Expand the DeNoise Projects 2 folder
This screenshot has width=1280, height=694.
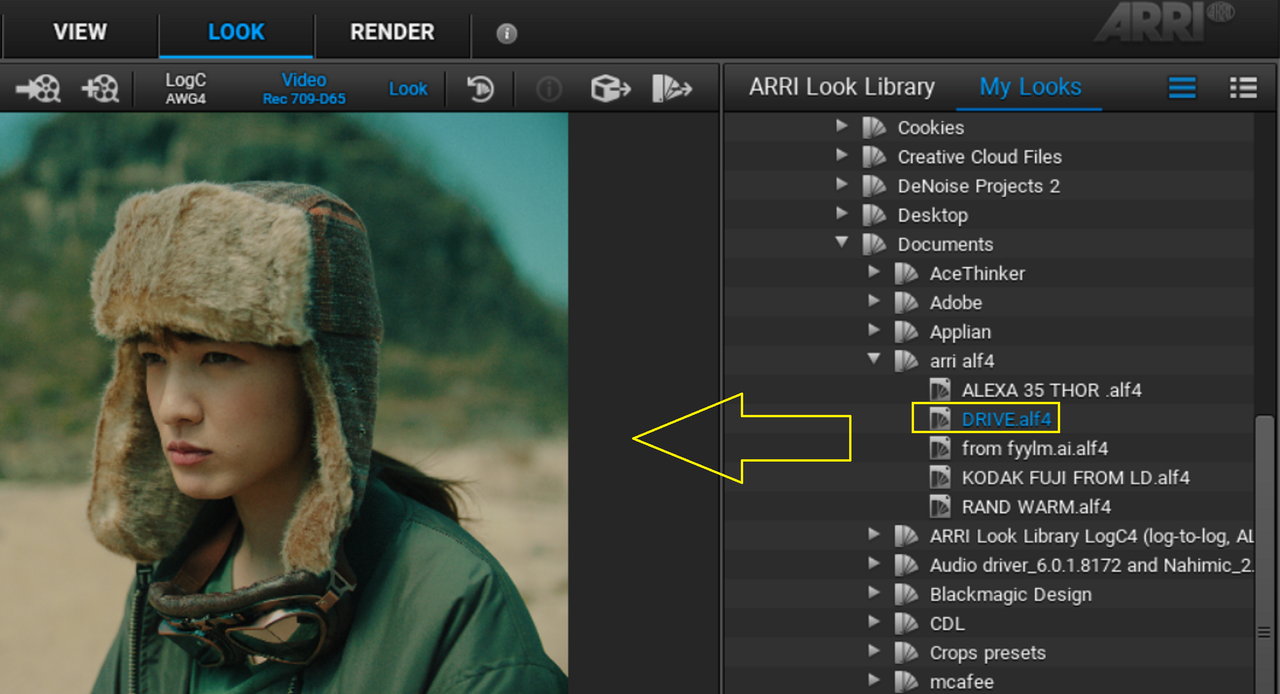pos(842,185)
